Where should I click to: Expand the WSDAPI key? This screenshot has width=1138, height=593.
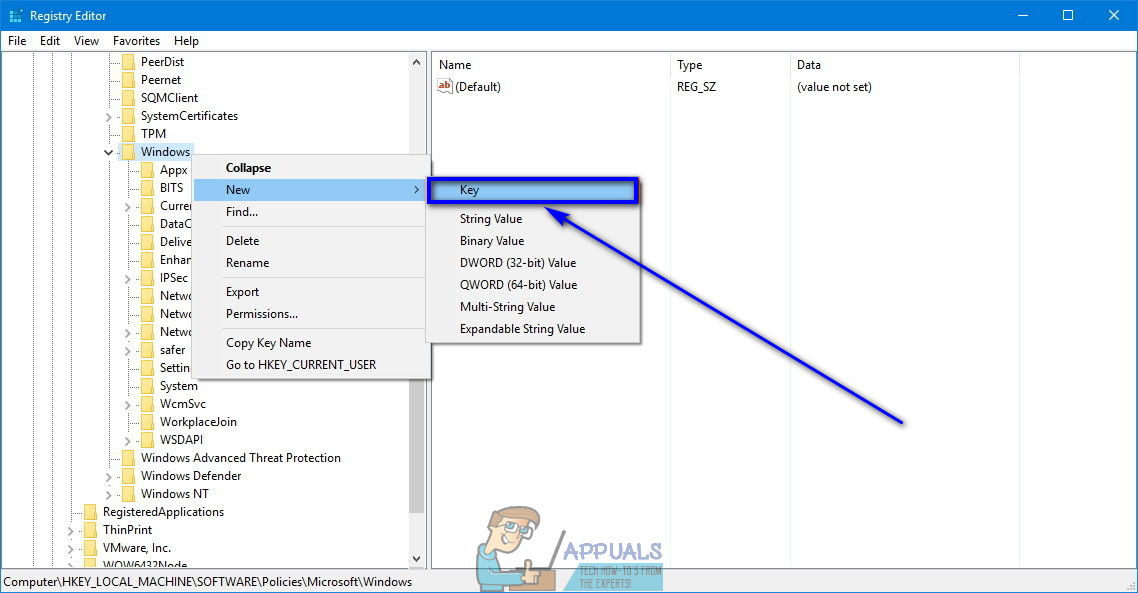pos(128,441)
